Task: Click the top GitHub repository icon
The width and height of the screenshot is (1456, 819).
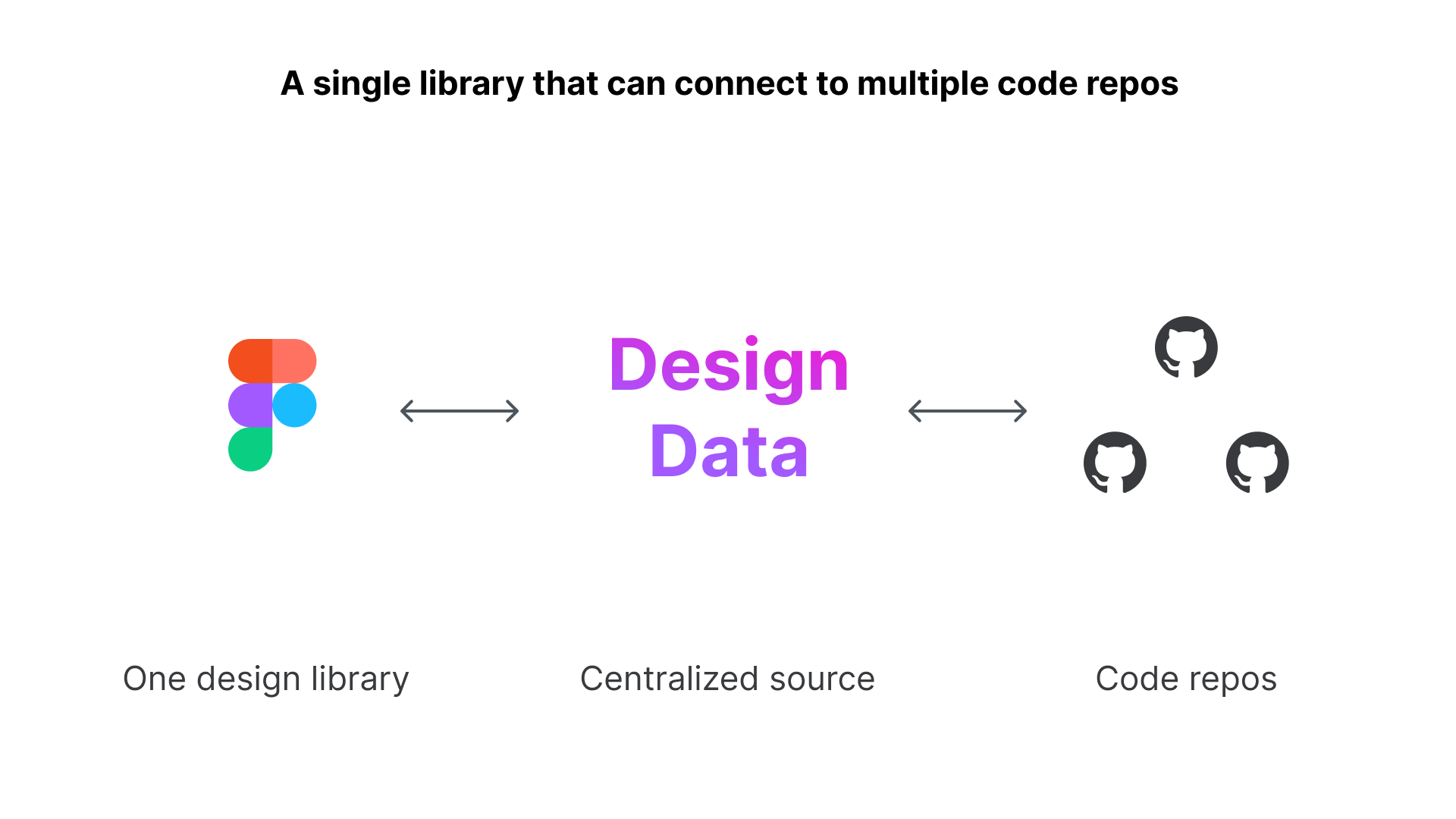Action: point(1185,348)
